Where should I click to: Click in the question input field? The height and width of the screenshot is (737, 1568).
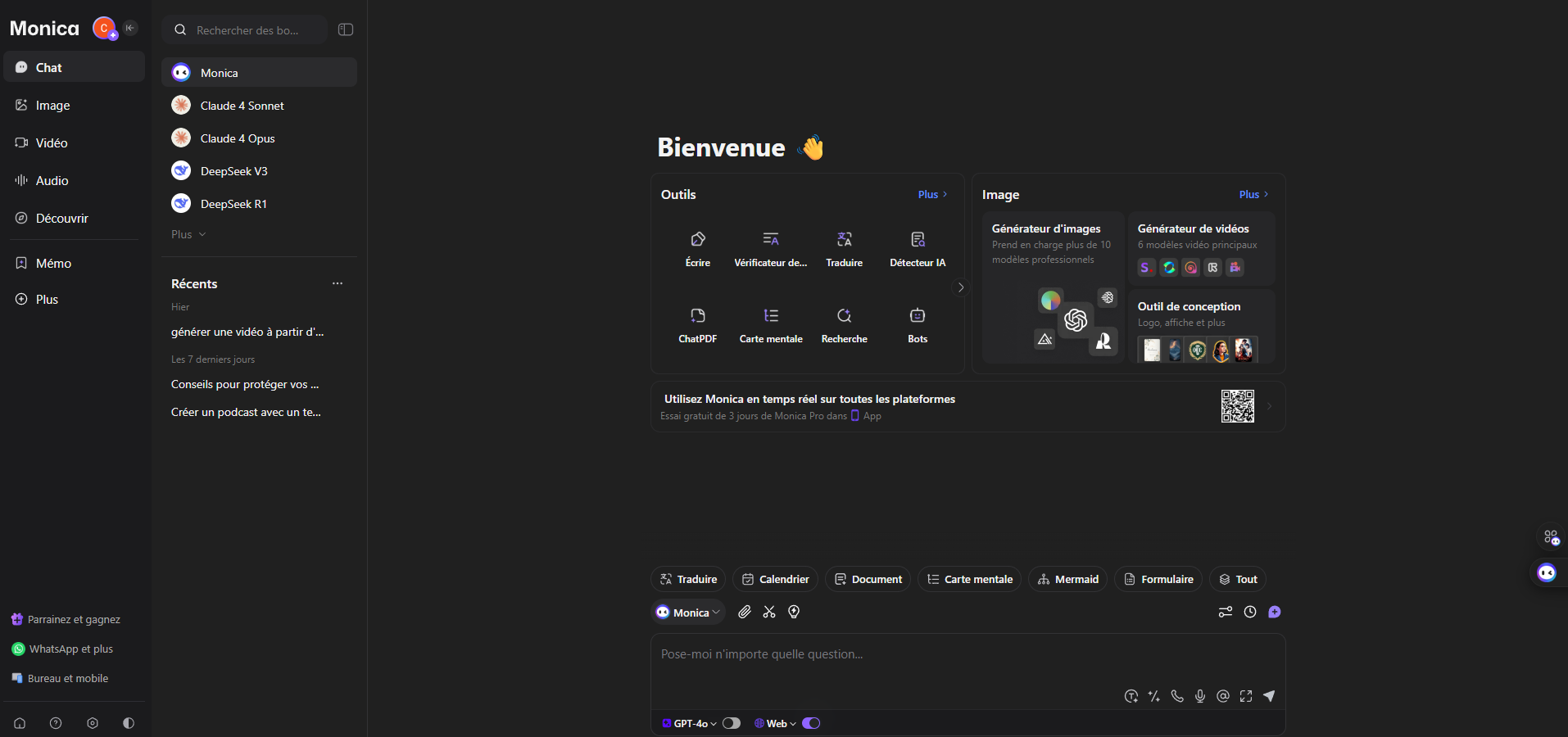(x=967, y=654)
